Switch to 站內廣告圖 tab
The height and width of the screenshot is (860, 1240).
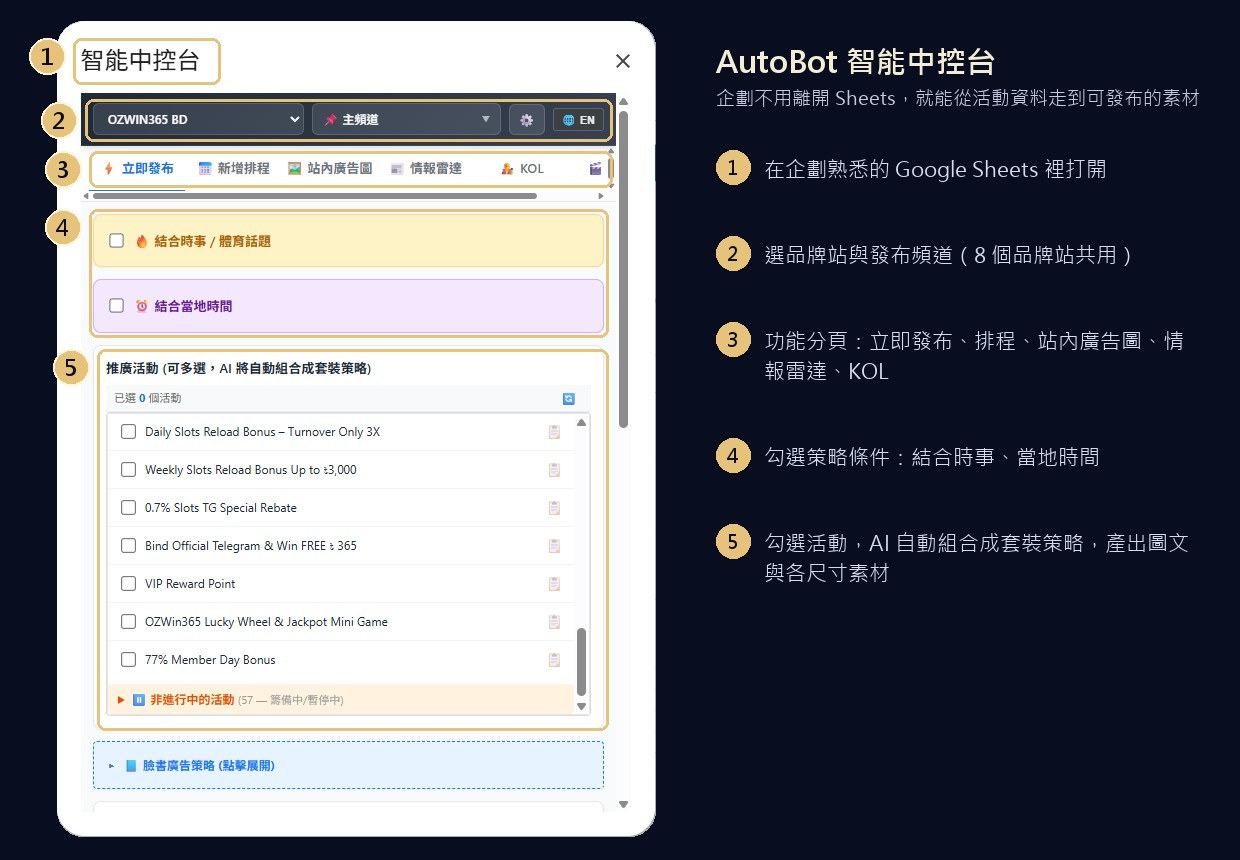pos(329,168)
